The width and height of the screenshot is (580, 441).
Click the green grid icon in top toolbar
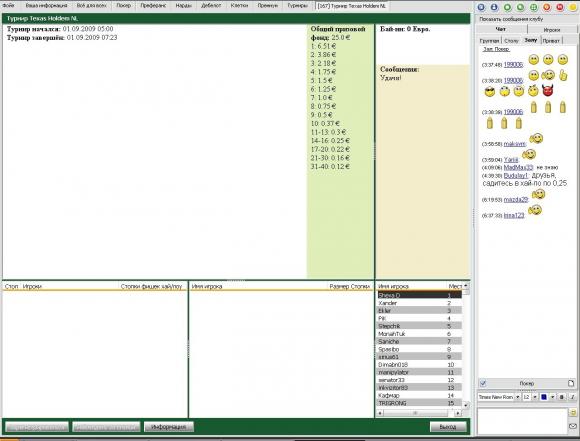pyautogui.click(x=534, y=7)
